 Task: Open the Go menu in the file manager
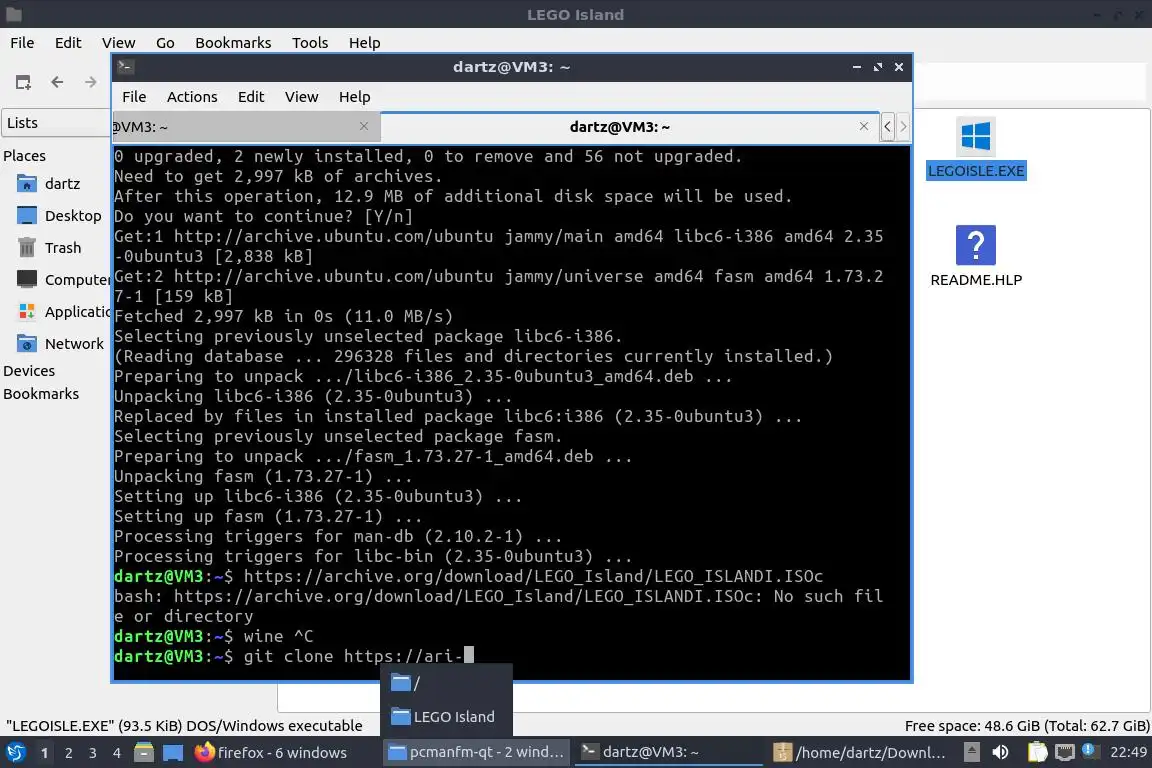(x=165, y=43)
